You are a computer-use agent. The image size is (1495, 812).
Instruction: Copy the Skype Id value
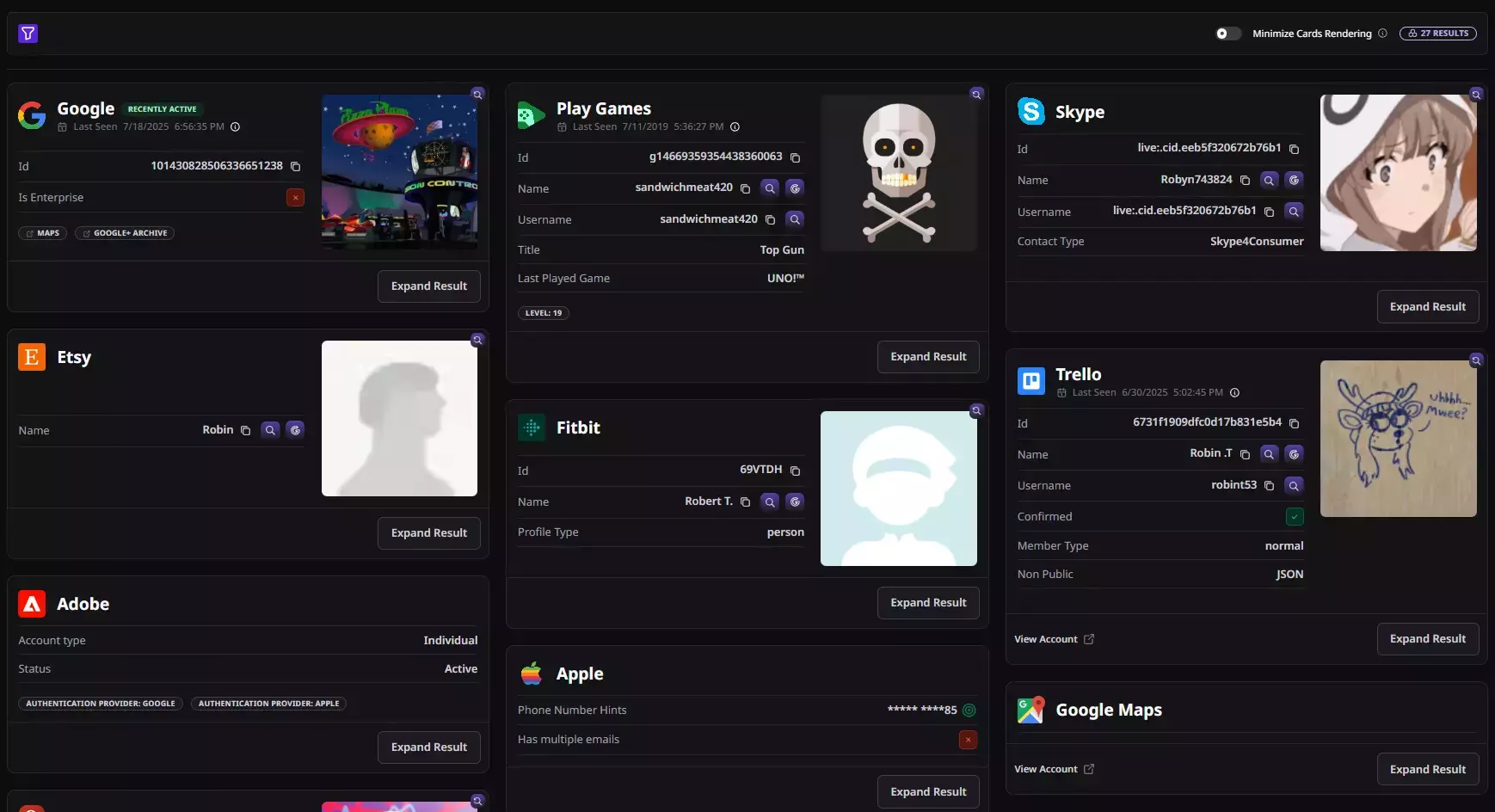[x=1294, y=149]
